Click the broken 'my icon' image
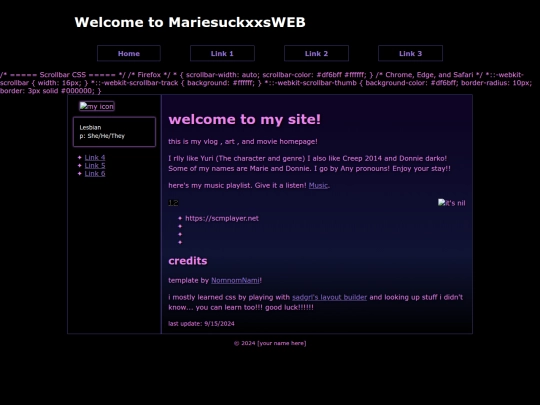 [97, 106]
